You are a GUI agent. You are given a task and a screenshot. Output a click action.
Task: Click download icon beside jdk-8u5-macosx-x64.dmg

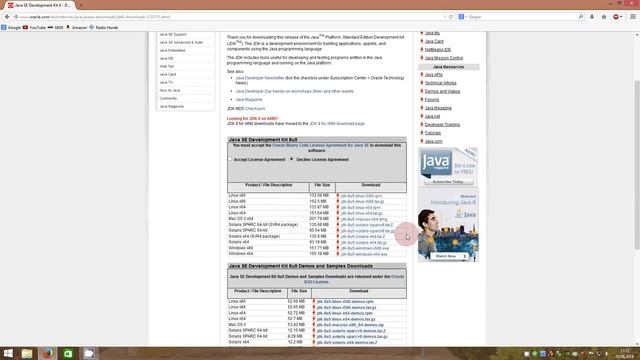pos(338,219)
